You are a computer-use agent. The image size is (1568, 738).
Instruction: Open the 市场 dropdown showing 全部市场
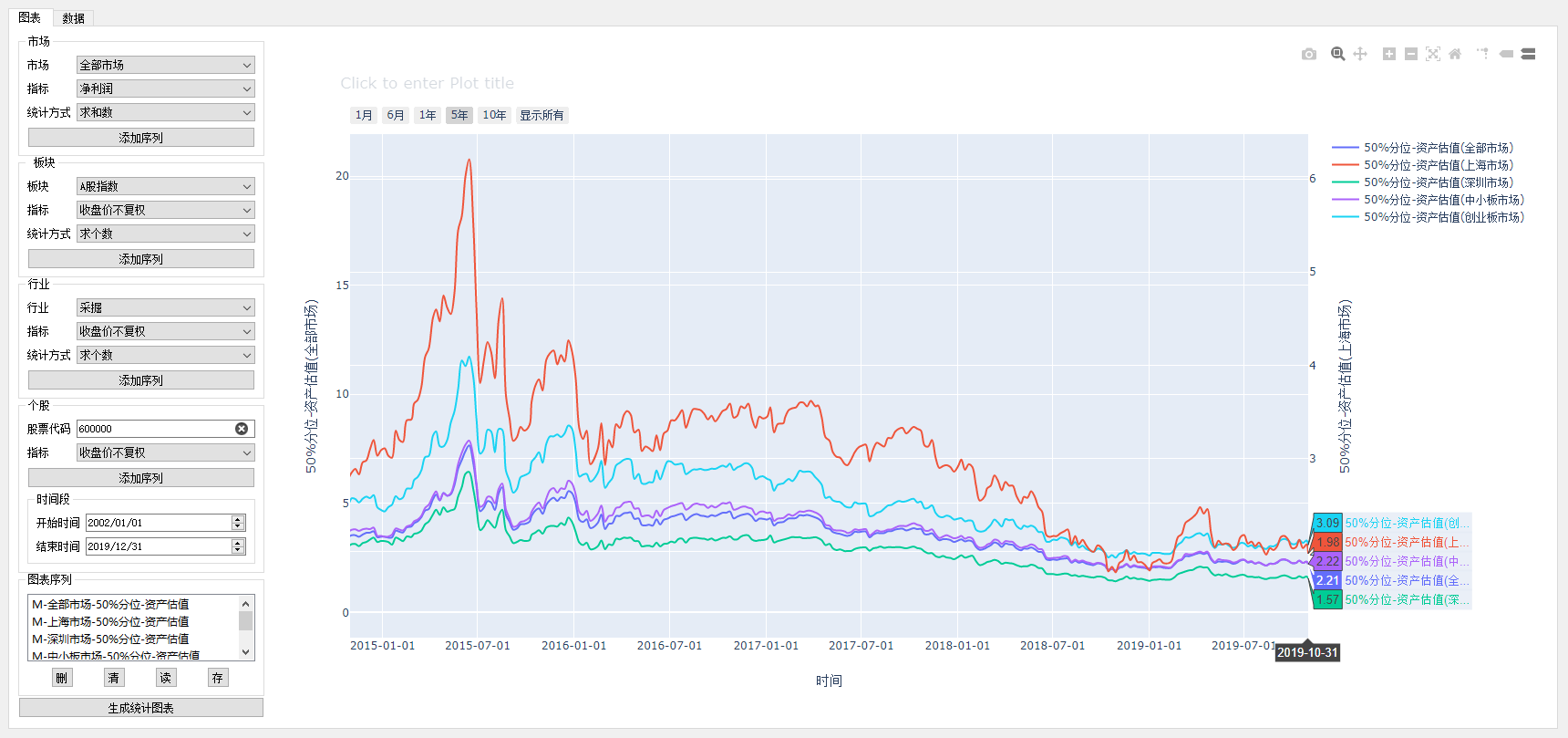[165, 65]
